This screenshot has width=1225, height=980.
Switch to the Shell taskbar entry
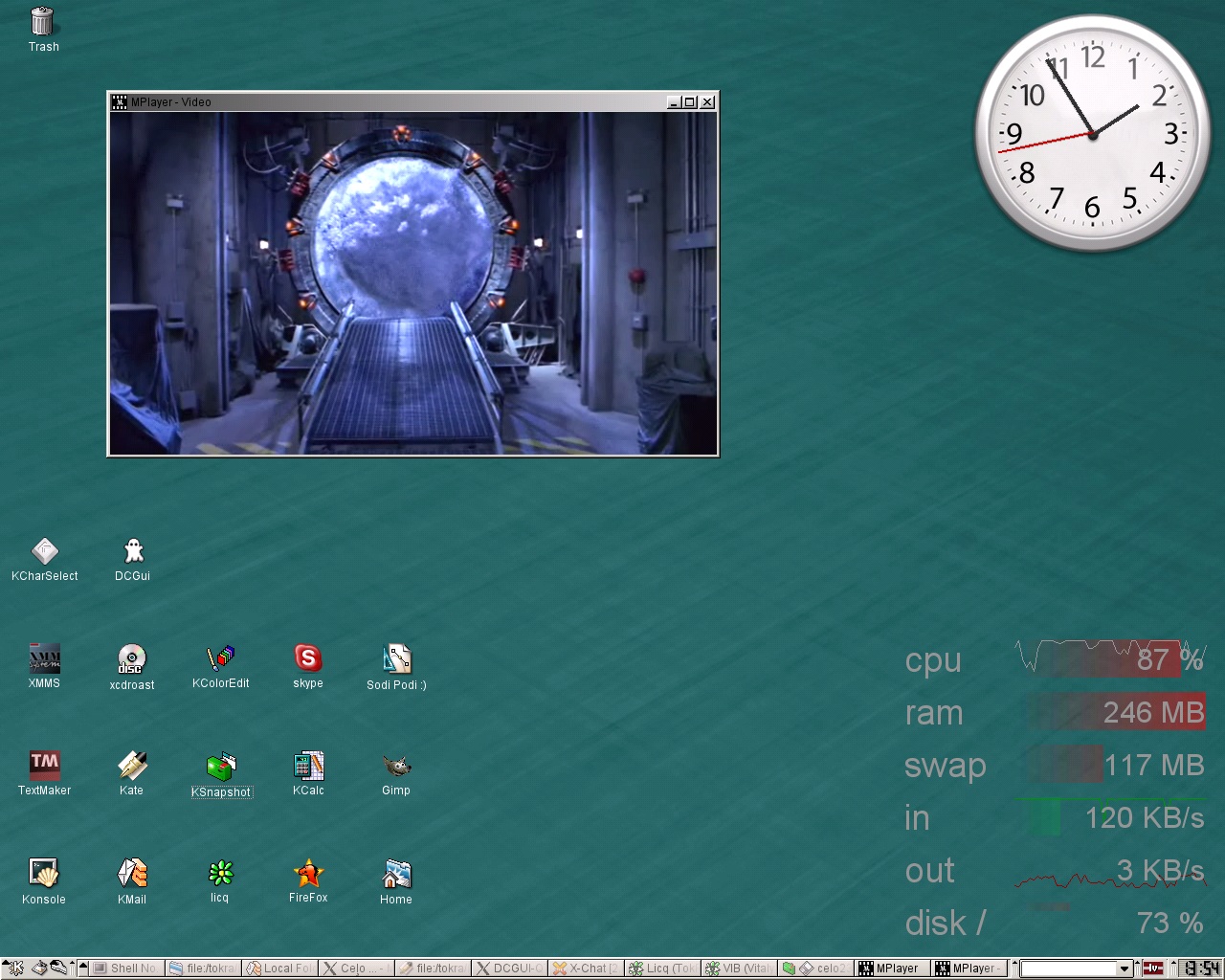(x=126, y=969)
